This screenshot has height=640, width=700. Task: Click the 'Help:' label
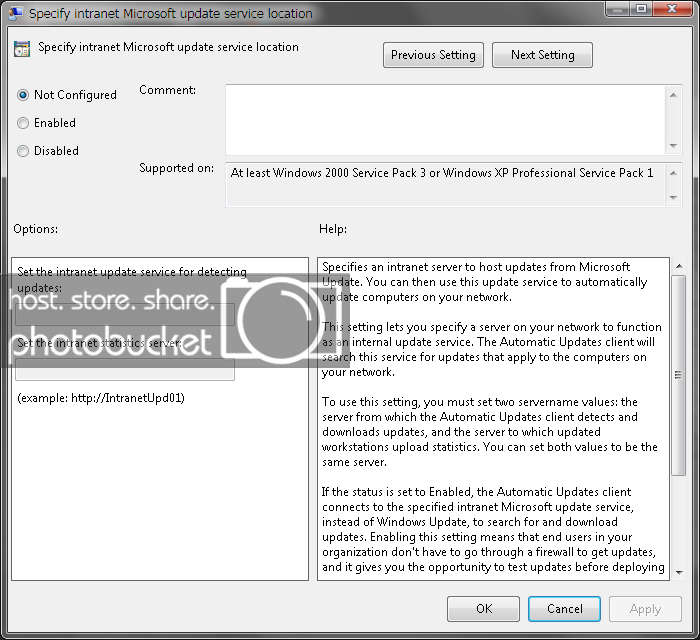point(333,229)
